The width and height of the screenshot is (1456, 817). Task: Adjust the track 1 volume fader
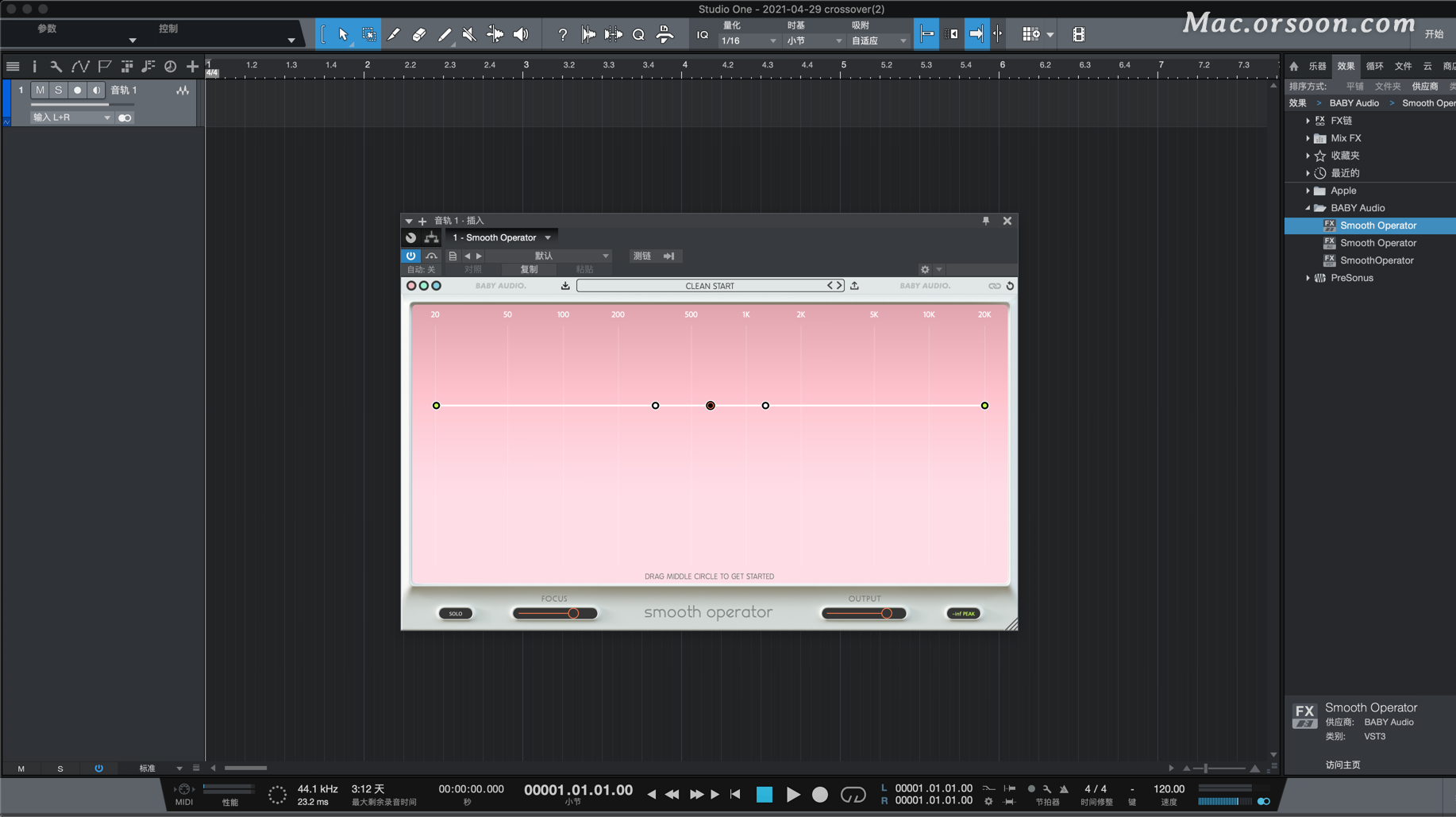[82, 104]
